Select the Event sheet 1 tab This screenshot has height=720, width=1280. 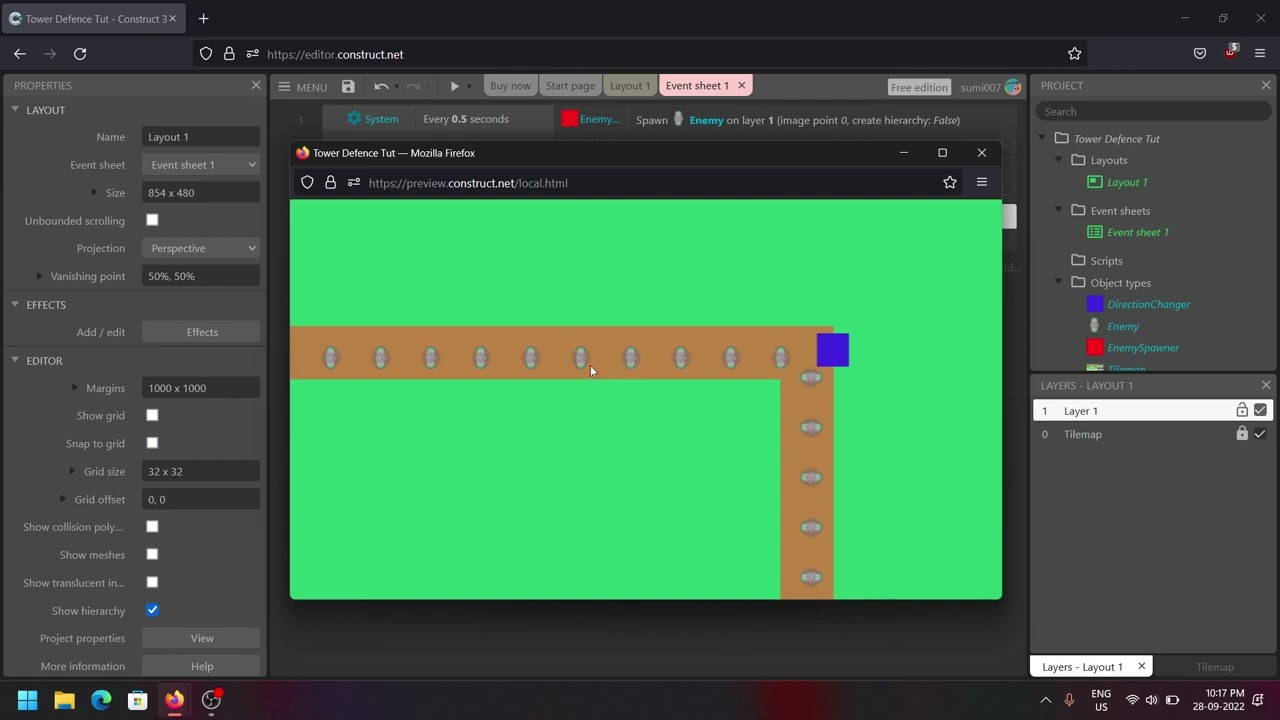click(697, 86)
